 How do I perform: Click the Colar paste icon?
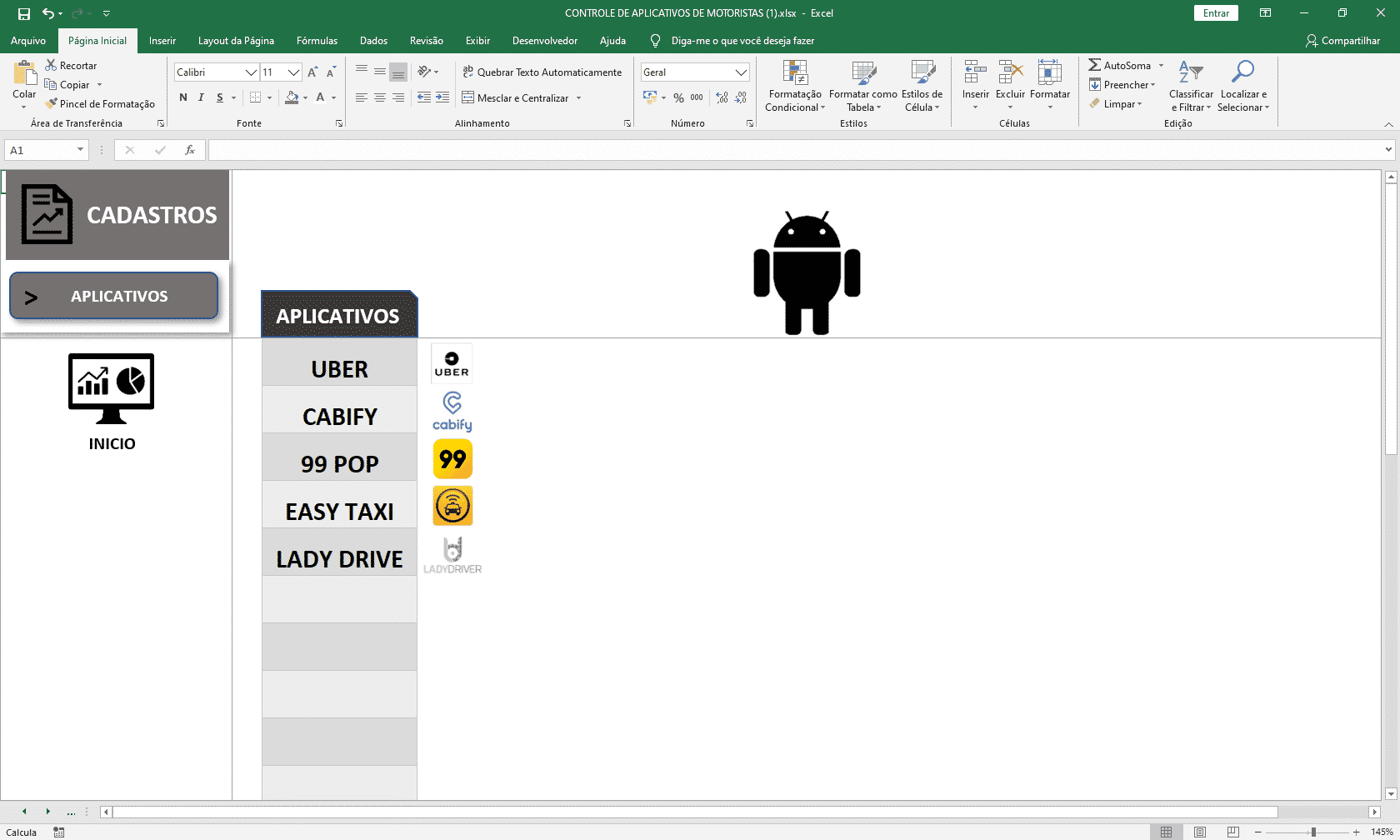pos(24,74)
